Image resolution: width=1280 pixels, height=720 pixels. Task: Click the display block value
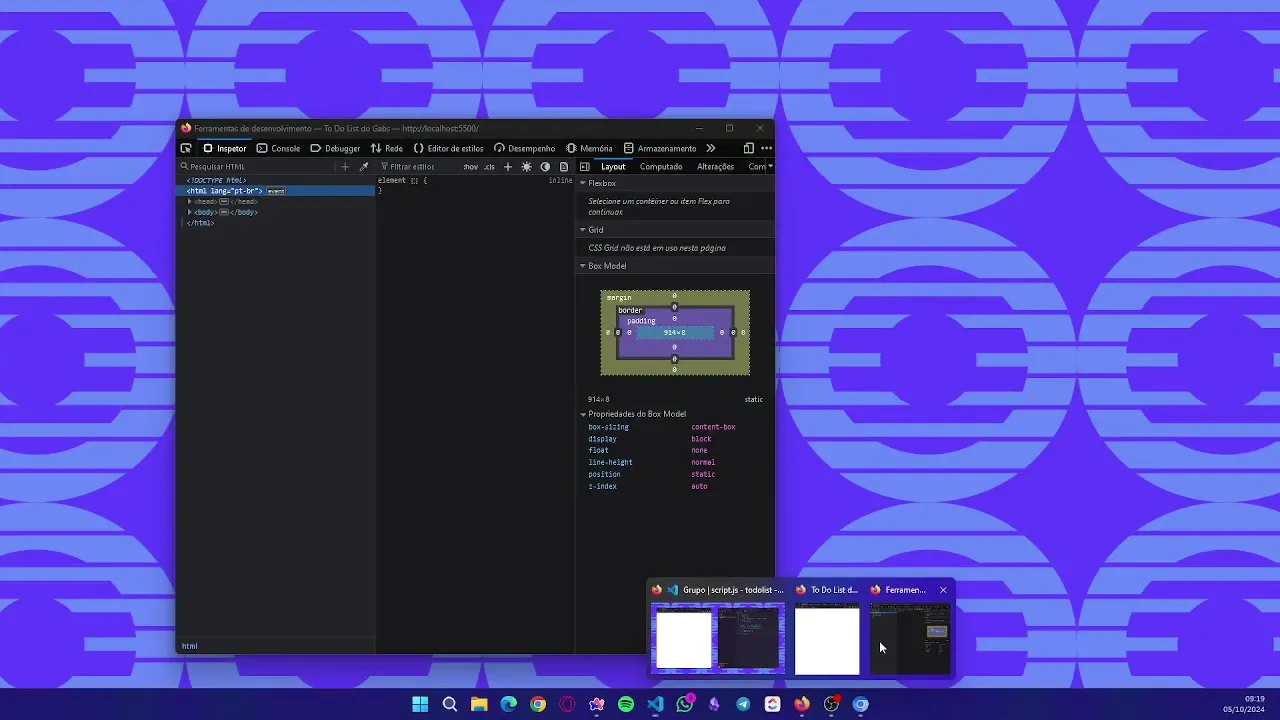(701, 439)
